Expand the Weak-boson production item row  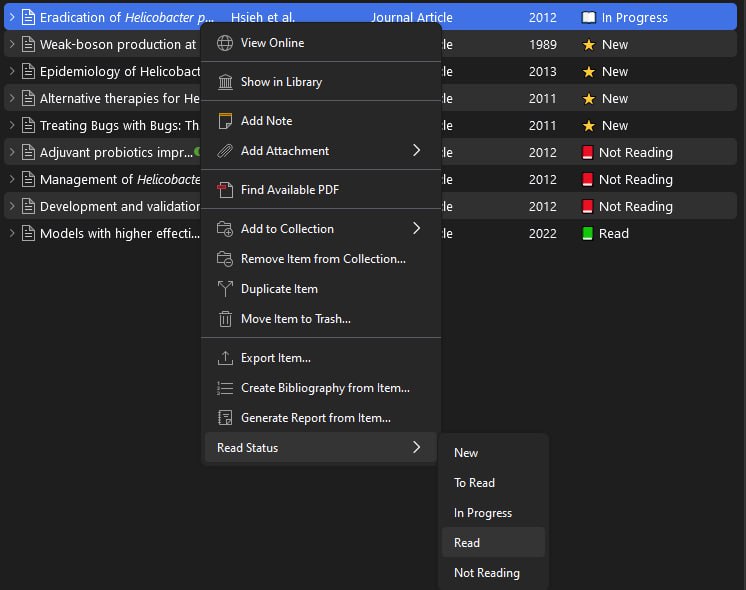[x=12, y=45]
